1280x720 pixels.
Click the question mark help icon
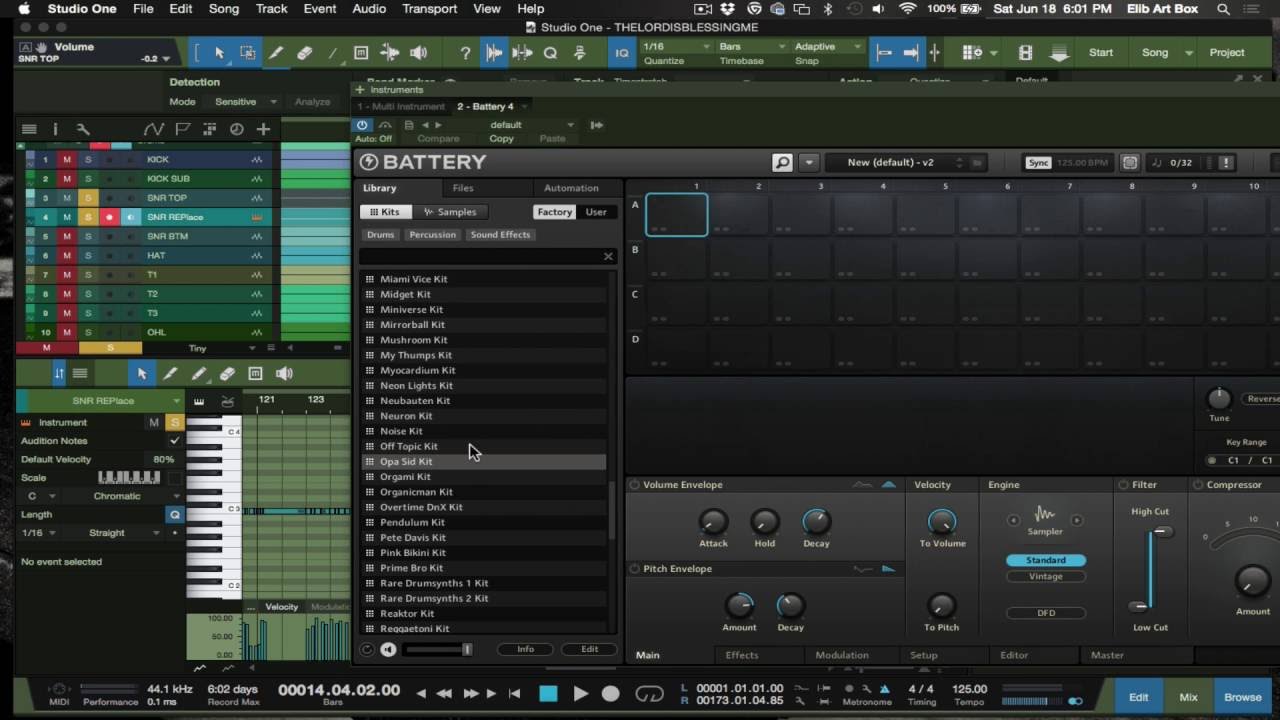465,53
